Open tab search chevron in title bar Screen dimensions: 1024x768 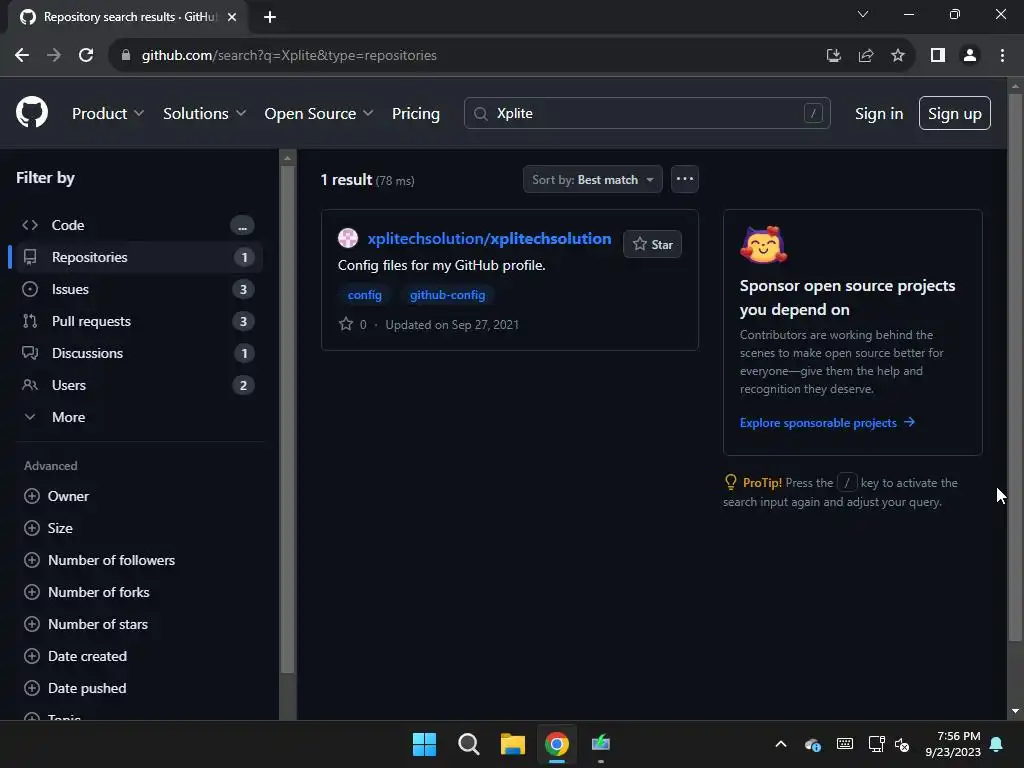863,14
